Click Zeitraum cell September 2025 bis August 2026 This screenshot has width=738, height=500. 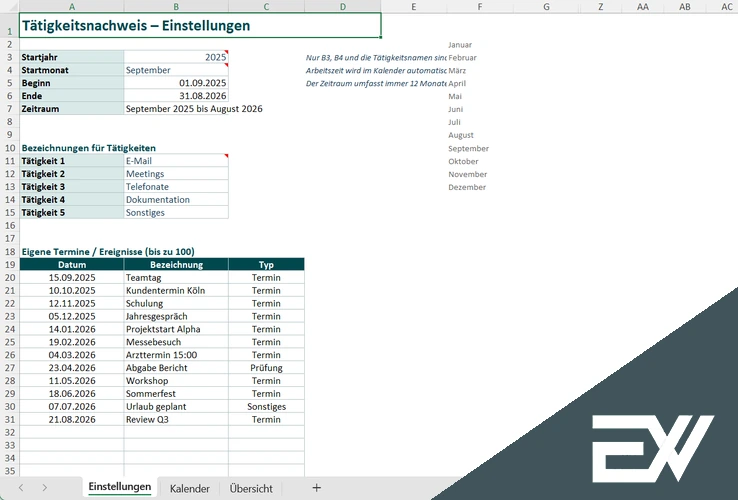tap(194, 109)
